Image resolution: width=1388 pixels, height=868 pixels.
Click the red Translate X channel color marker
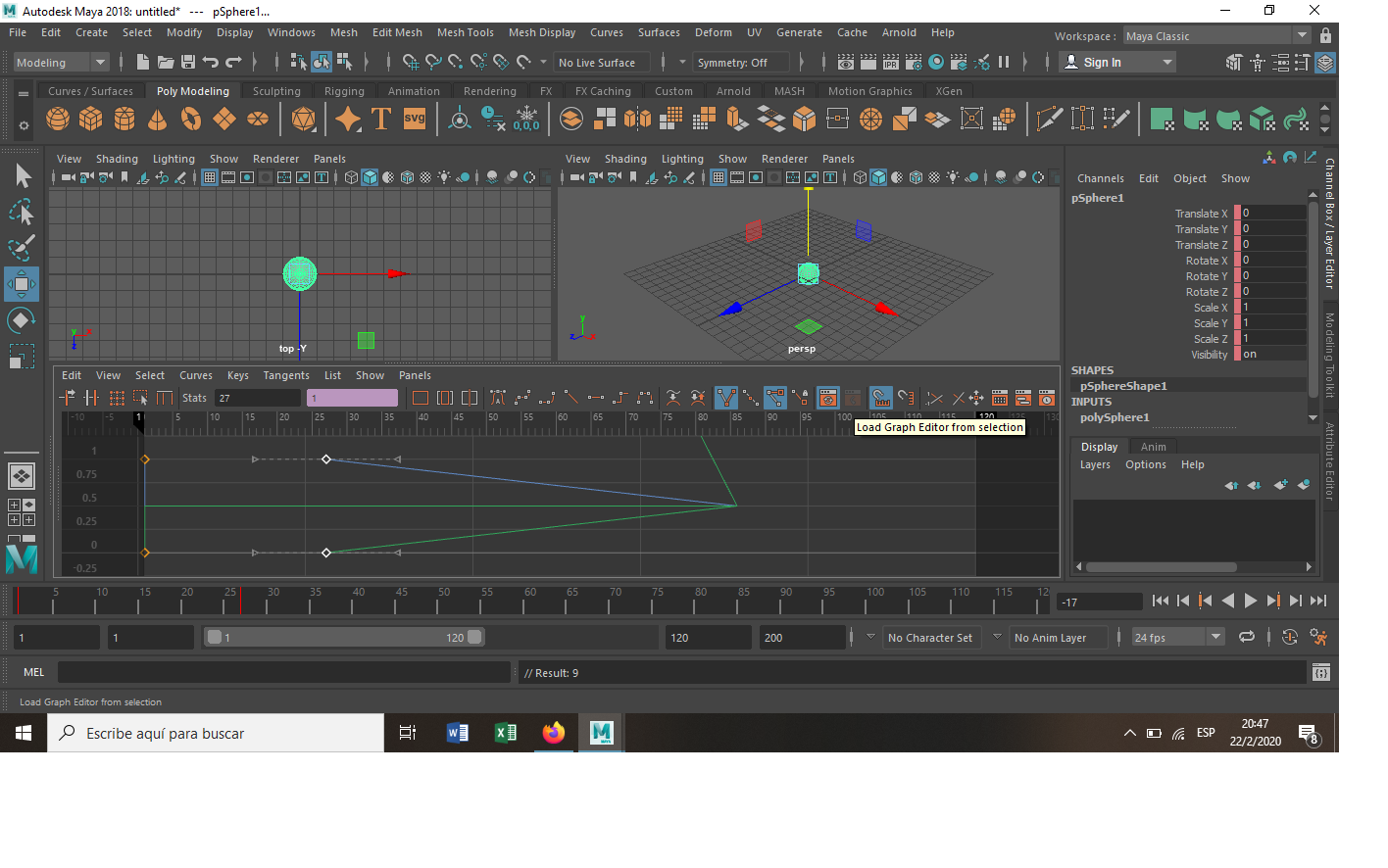tap(1237, 213)
